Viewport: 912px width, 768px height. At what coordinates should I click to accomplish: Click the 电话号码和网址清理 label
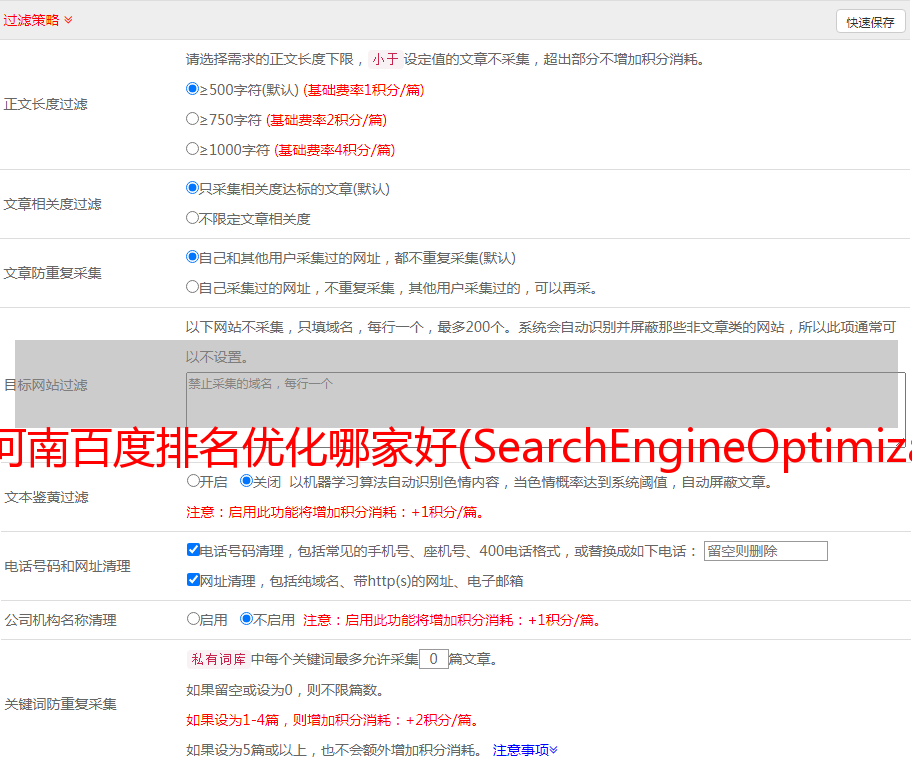(x=67, y=566)
